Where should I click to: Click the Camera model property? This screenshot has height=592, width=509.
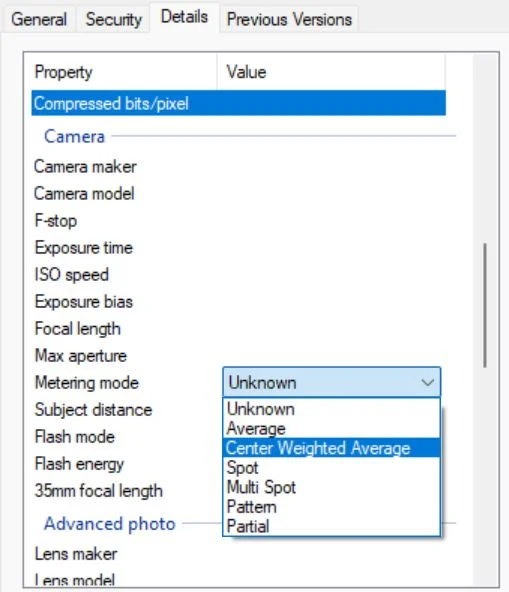coord(84,194)
